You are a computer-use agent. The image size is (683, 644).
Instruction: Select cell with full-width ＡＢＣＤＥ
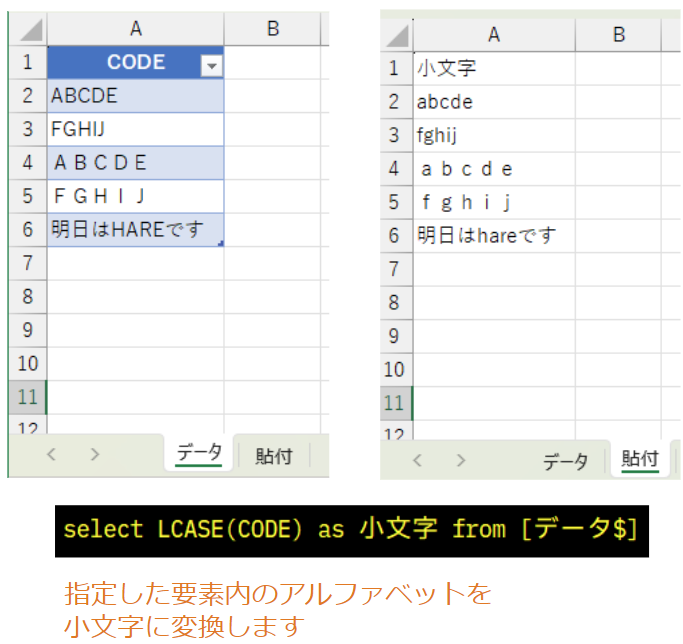[x=135, y=163]
